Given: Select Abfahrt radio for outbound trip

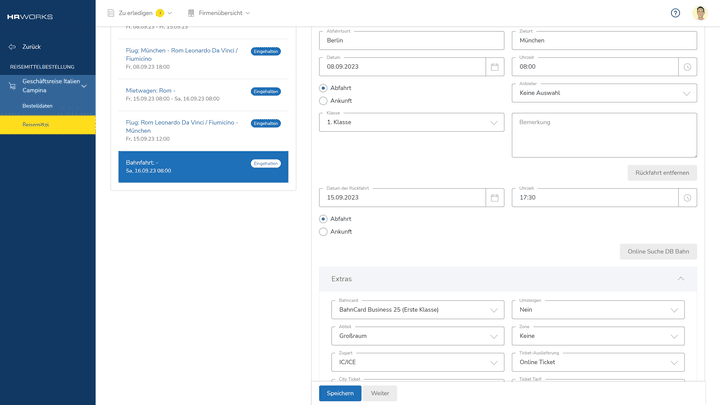Looking at the screenshot, I should click(323, 88).
